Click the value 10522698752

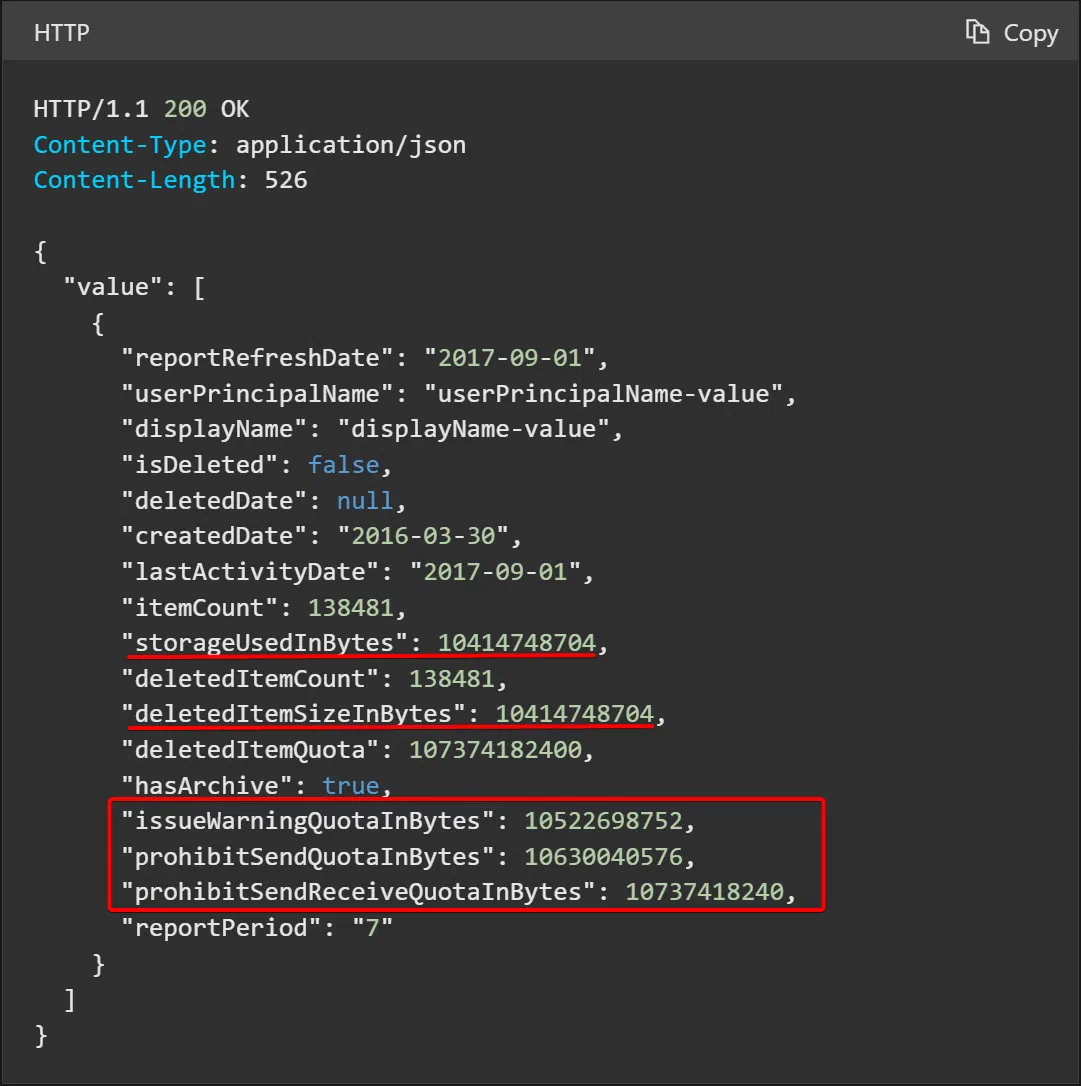pos(603,821)
